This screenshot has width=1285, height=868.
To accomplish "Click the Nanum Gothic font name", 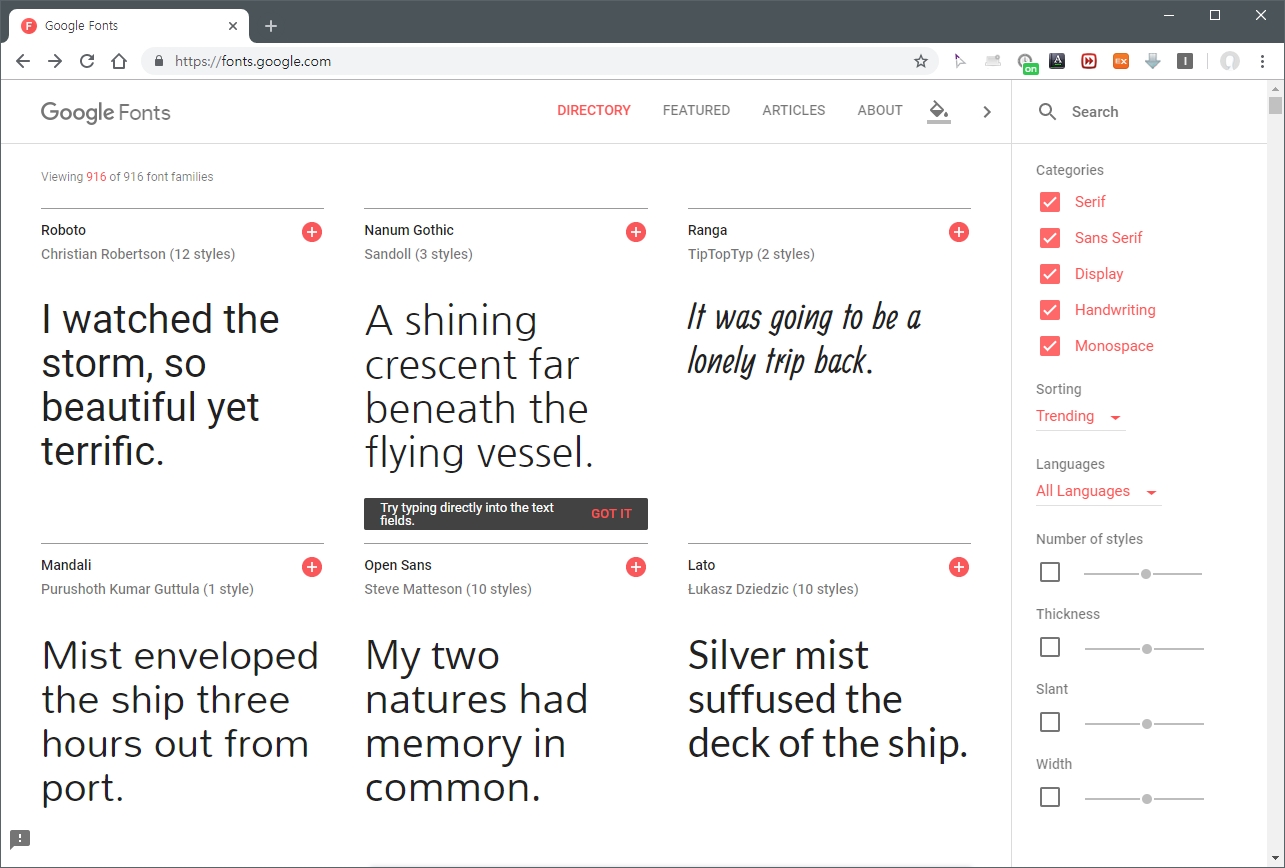I will point(409,230).
